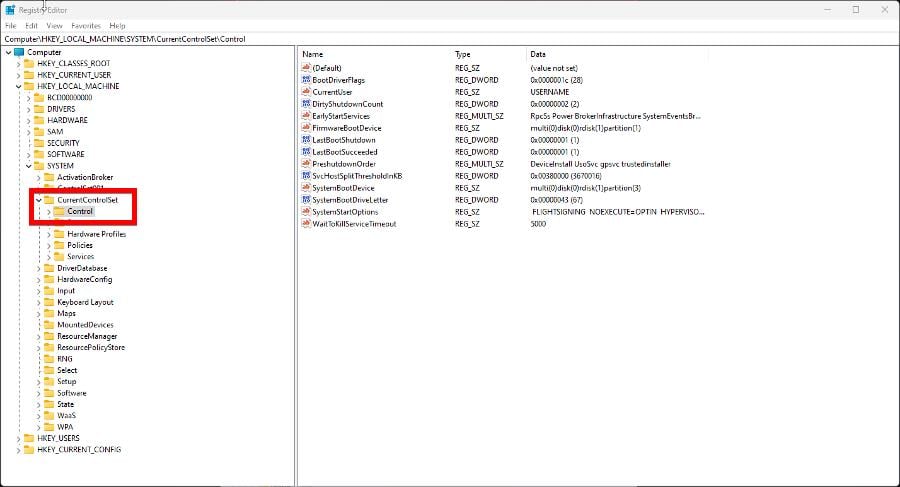The width and height of the screenshot is (900, 487).
Task: Select the Input key
Action: [x=65, y=291]
